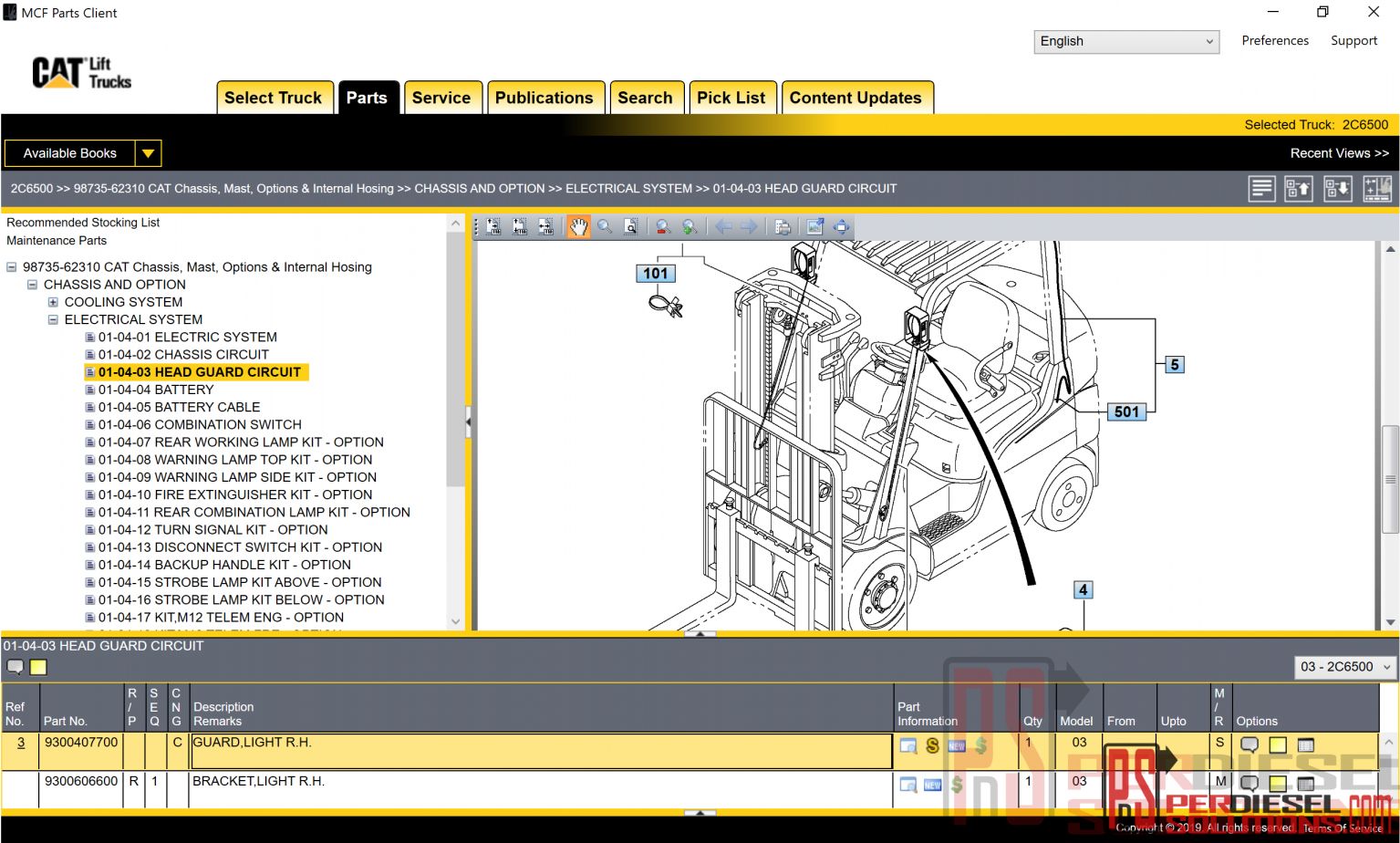Open the English language dropdown
The width and height of the screenshot is (1400, 843).
[1126, 41]
